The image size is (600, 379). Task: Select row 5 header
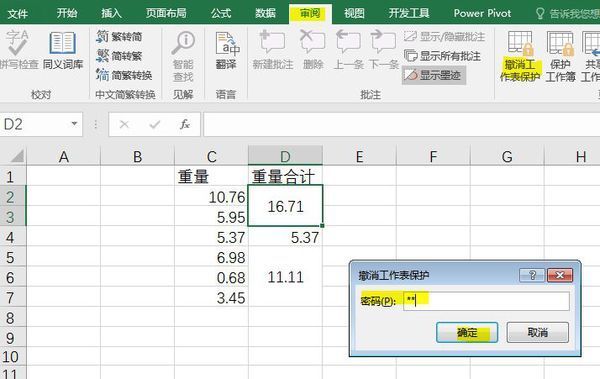[x=13, y=257]
